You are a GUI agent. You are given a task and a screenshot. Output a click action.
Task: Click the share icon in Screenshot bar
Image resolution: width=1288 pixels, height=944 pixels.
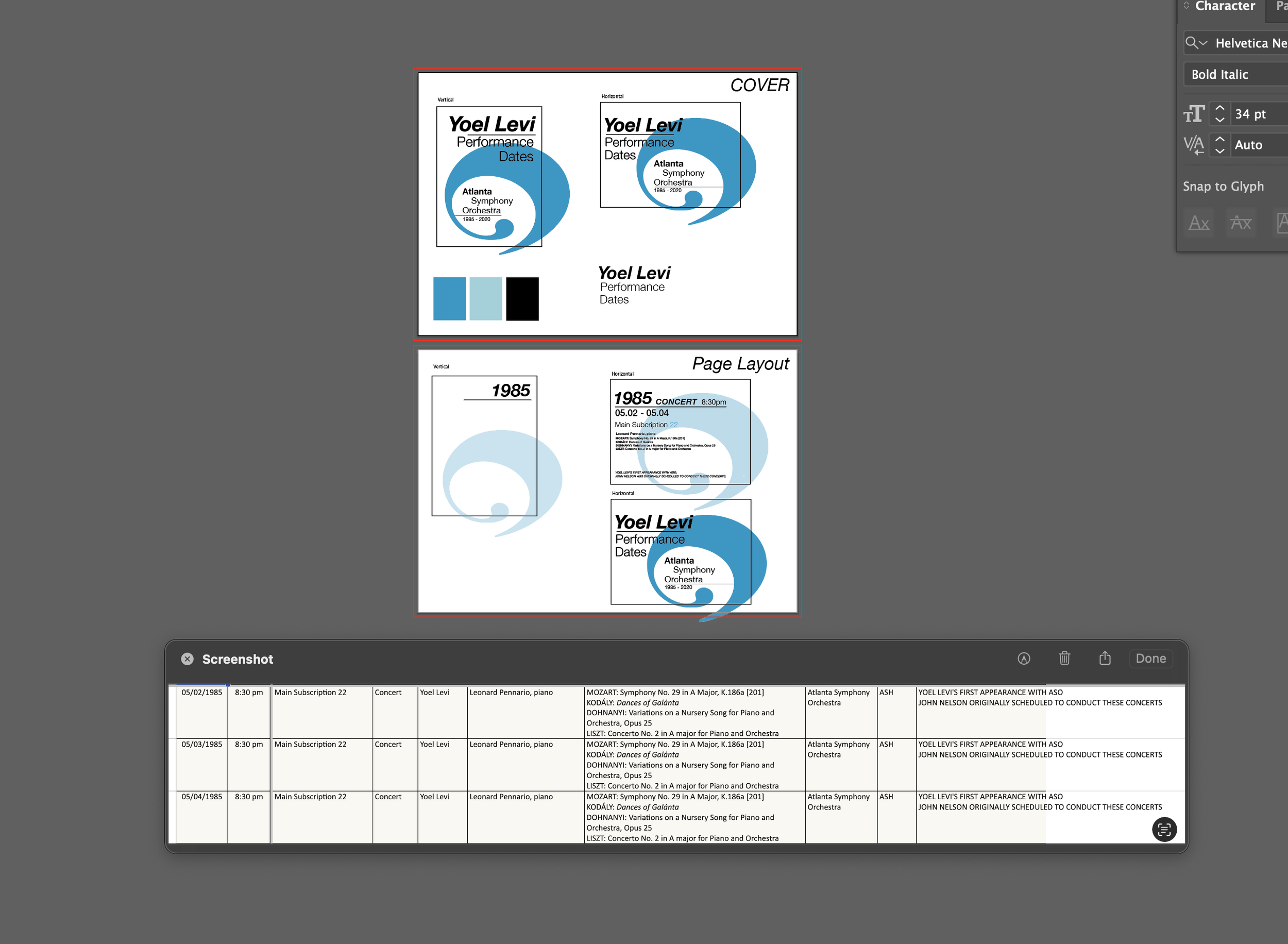pos(1105,659)
